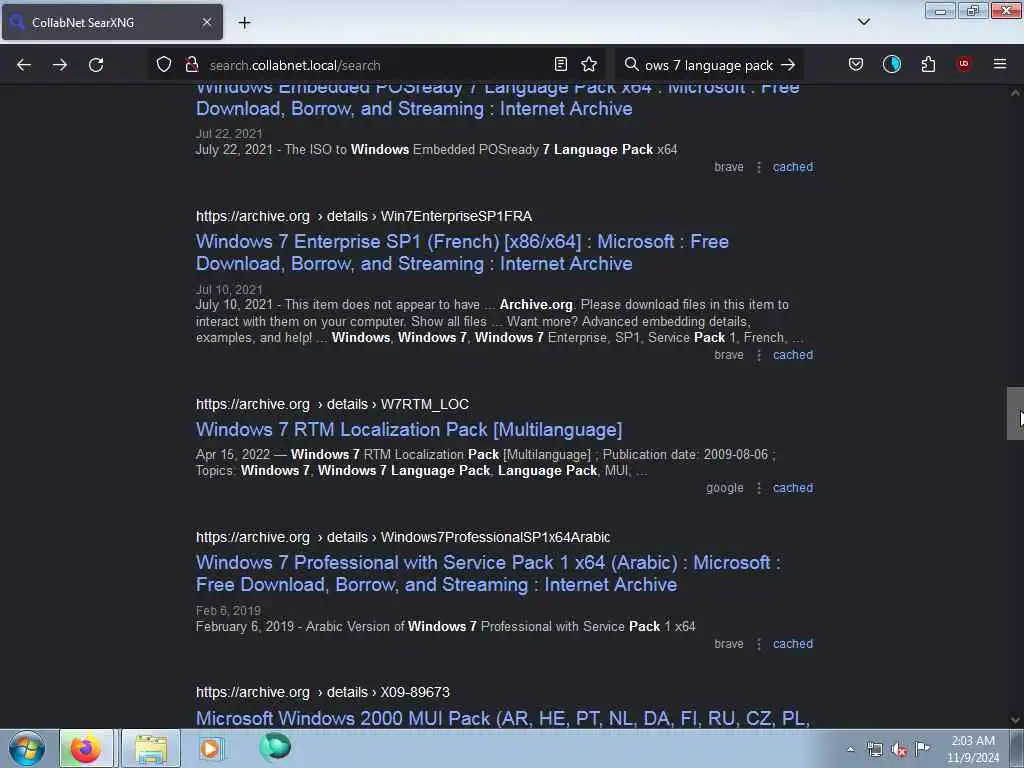Show hidden system tray icons
The image size is (1024, 768).
pyautogui.click(x=850, y=750)
